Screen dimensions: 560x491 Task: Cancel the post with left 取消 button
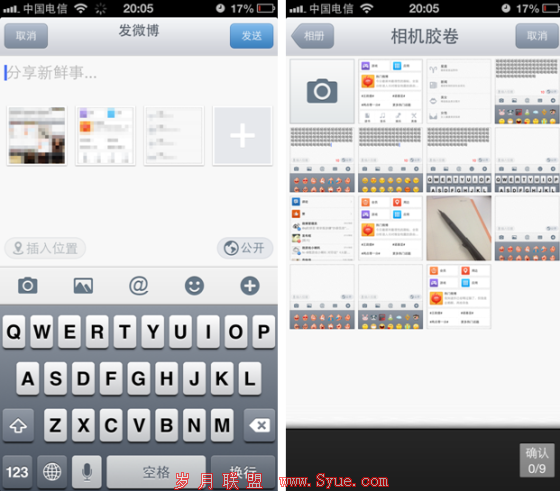pyautogui.click(x=26, y=36)
